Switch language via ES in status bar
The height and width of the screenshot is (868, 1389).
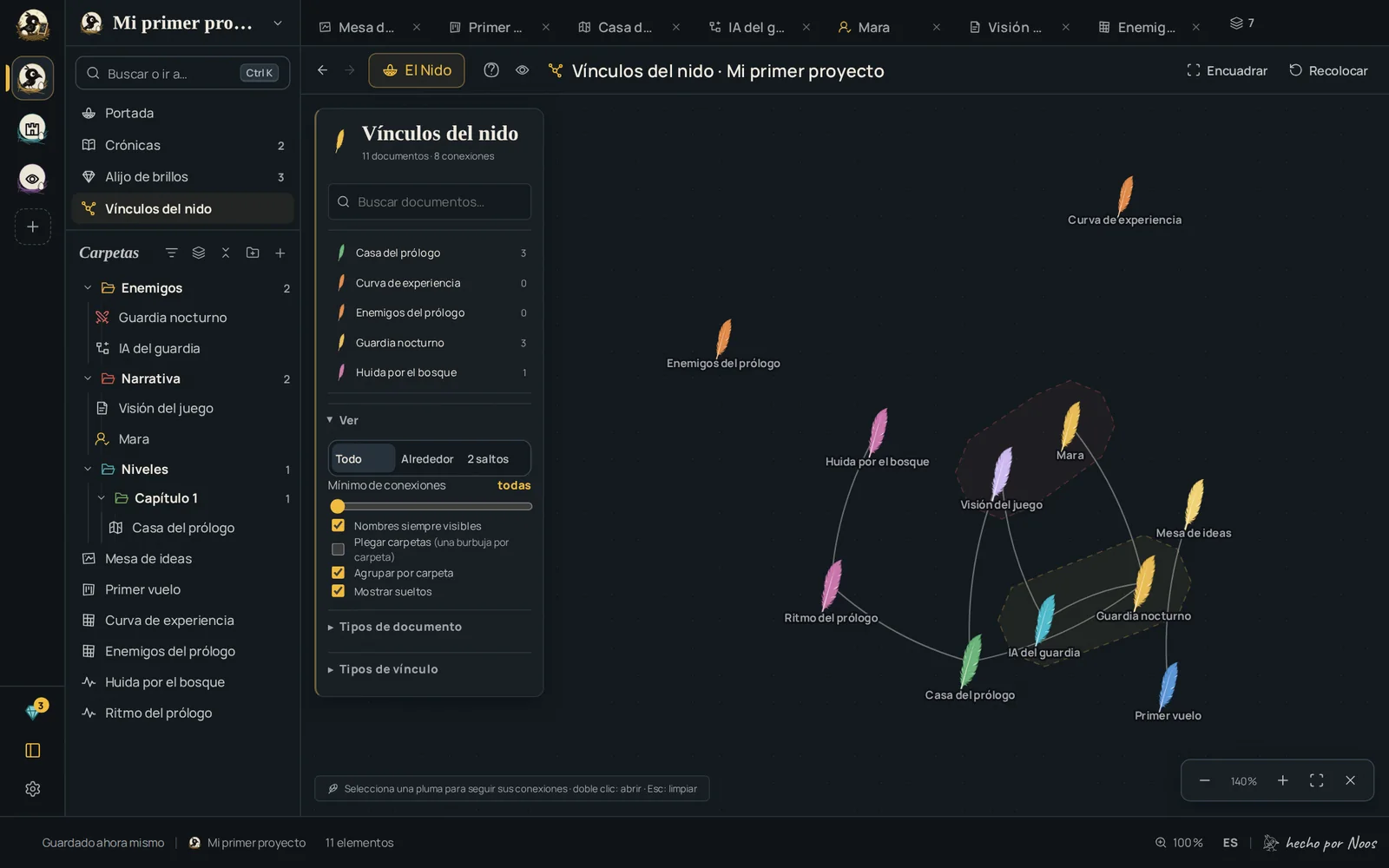click(x=1230, y=843)
